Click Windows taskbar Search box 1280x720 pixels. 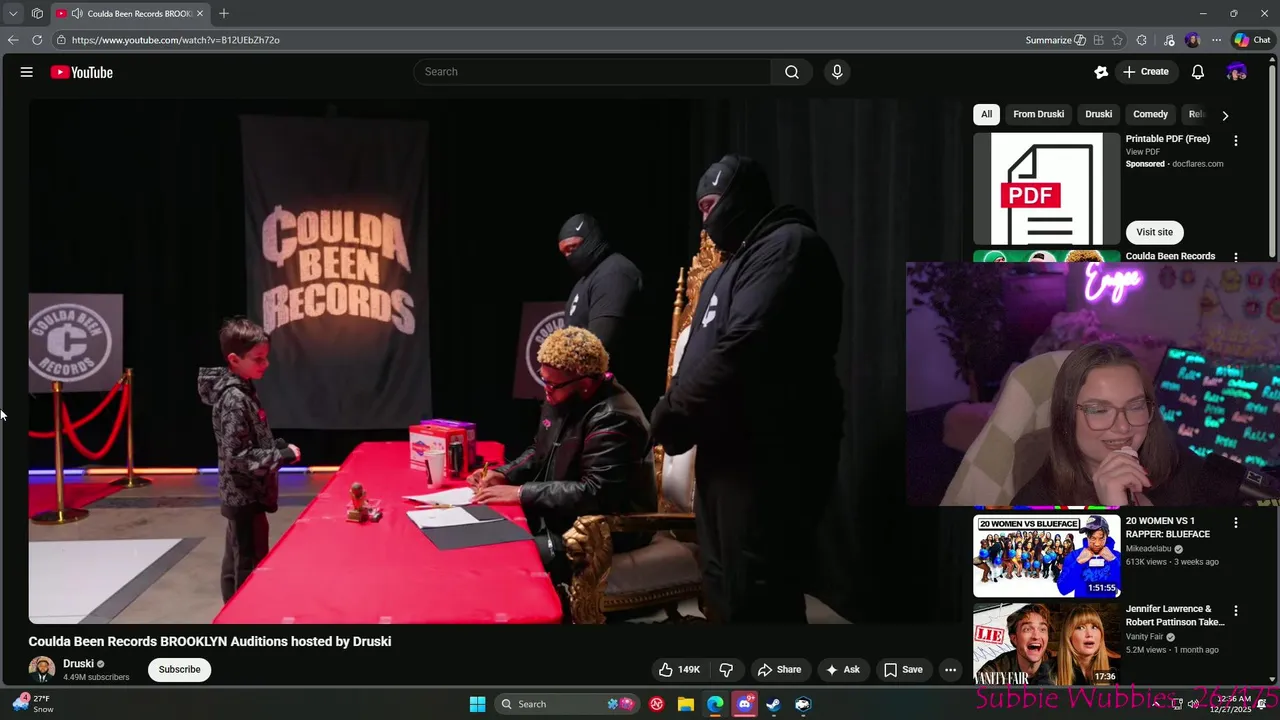565,704
